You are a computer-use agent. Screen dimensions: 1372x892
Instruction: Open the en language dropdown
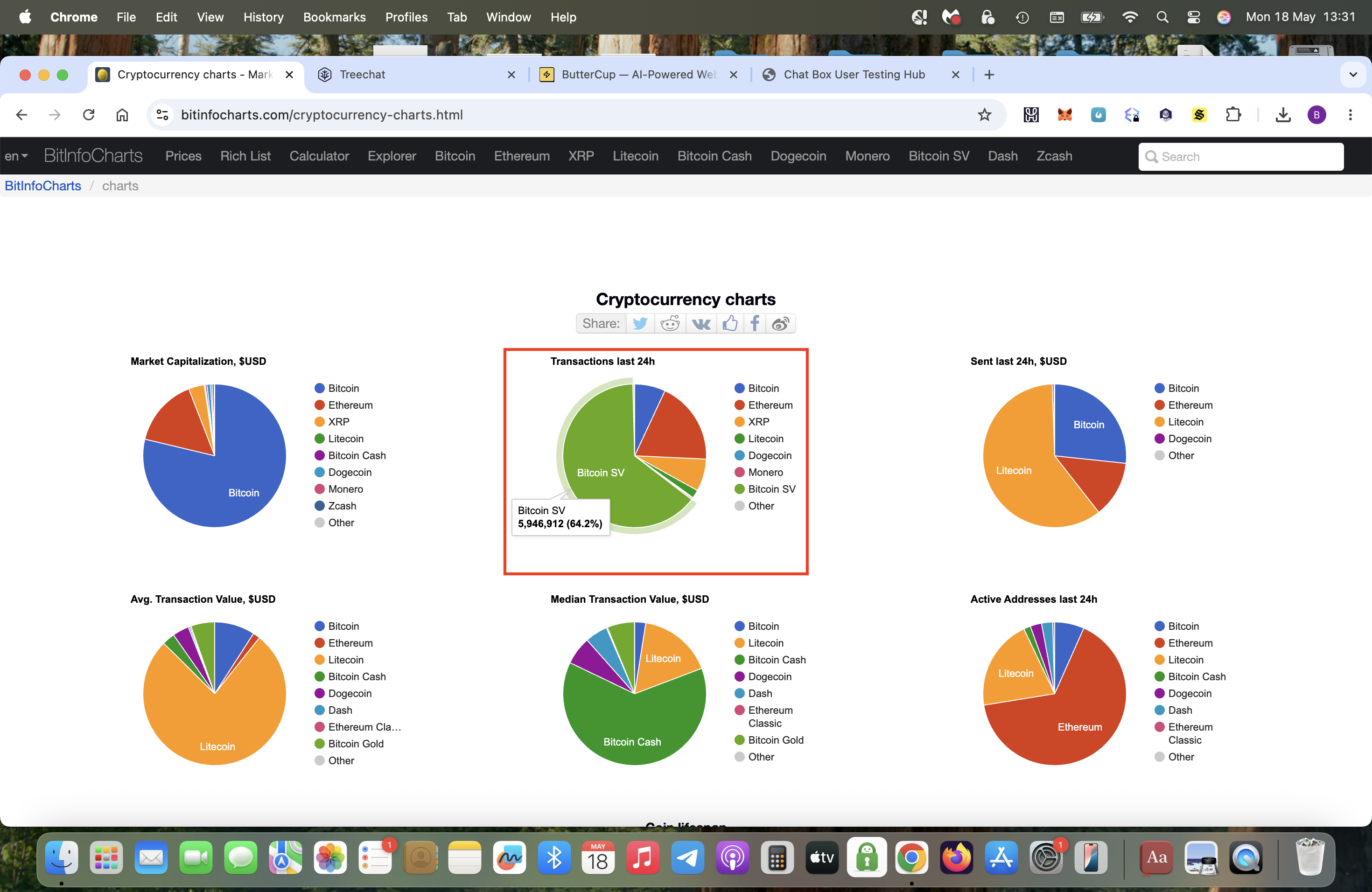click(15, 156)
